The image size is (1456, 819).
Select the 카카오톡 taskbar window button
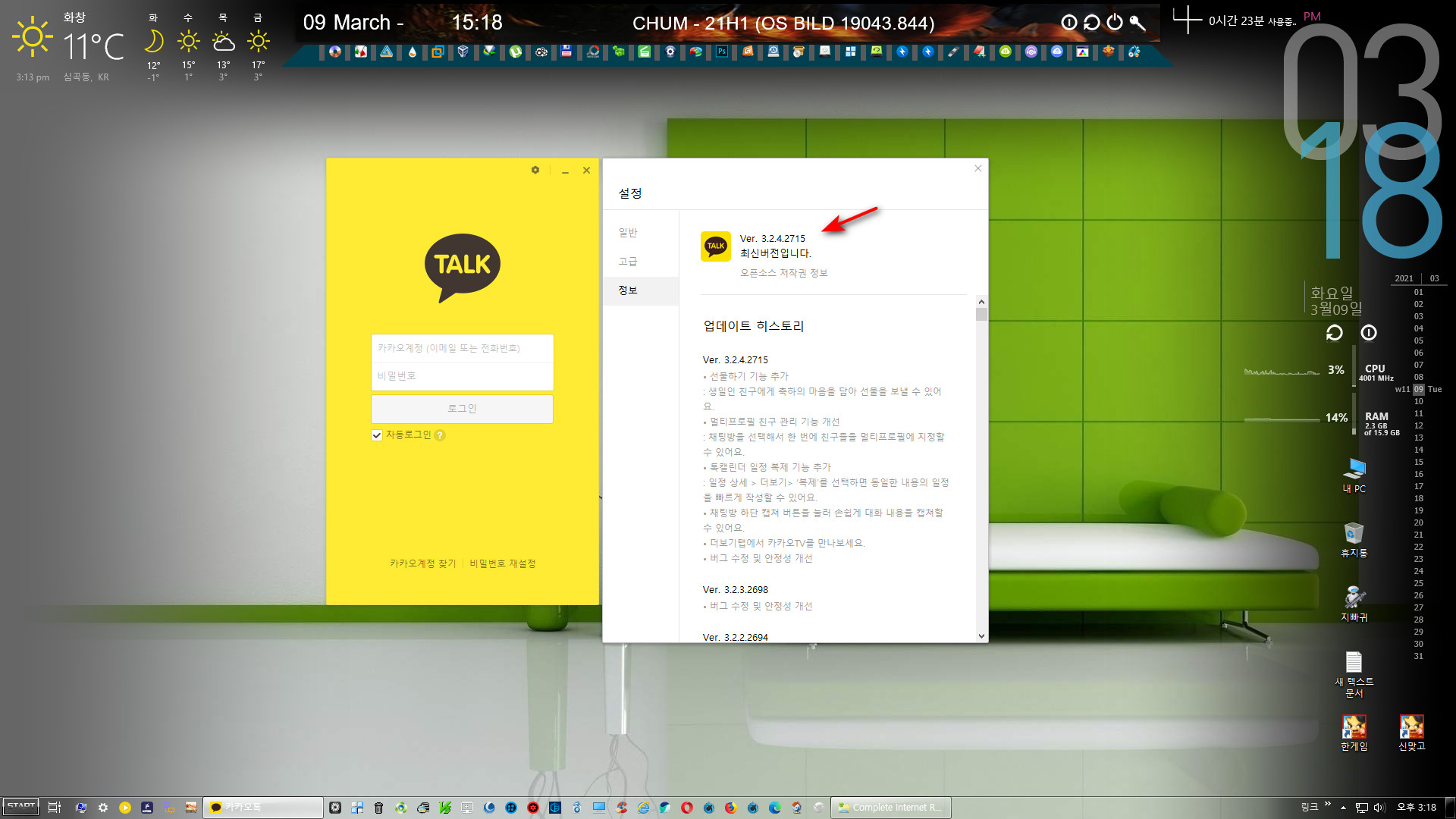(265, 808)
